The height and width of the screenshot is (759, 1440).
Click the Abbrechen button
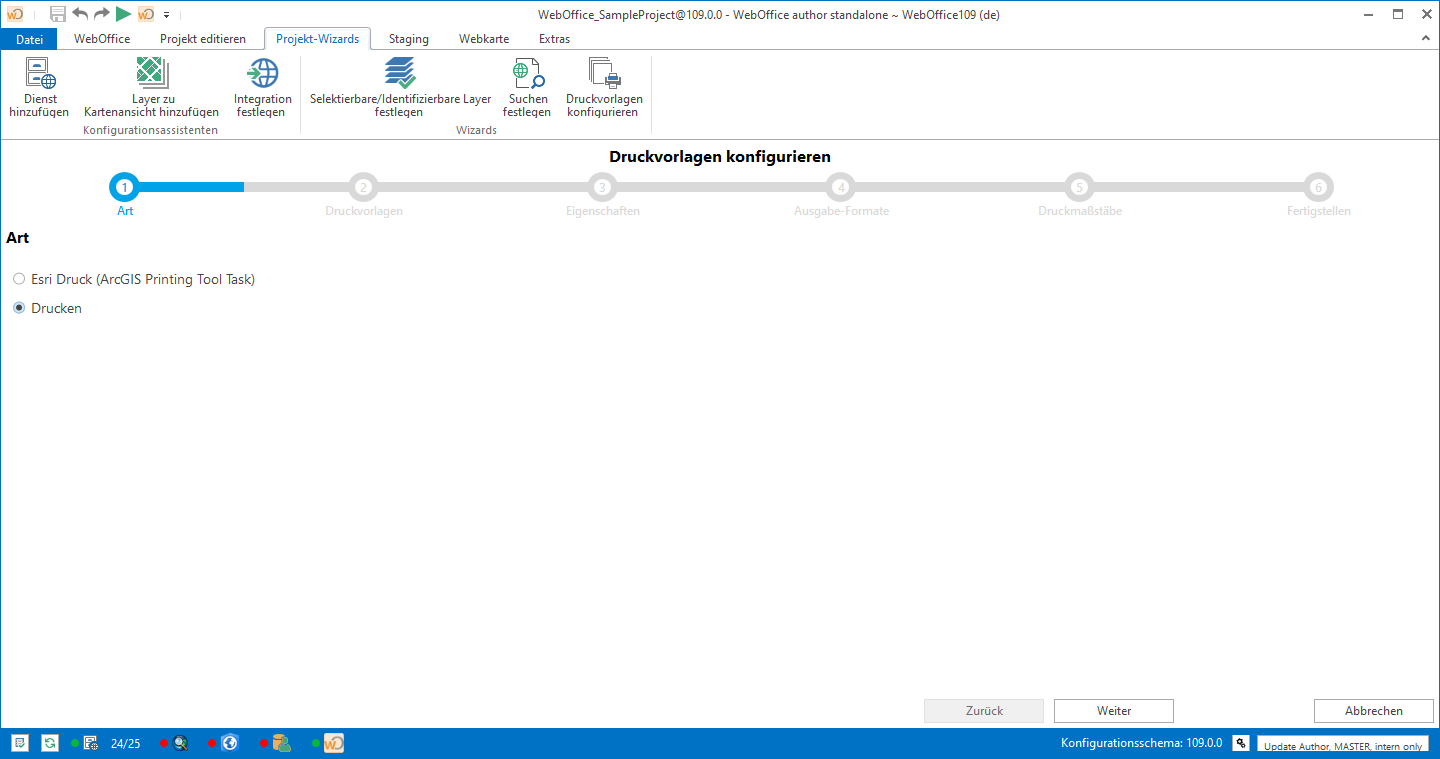1373,711
